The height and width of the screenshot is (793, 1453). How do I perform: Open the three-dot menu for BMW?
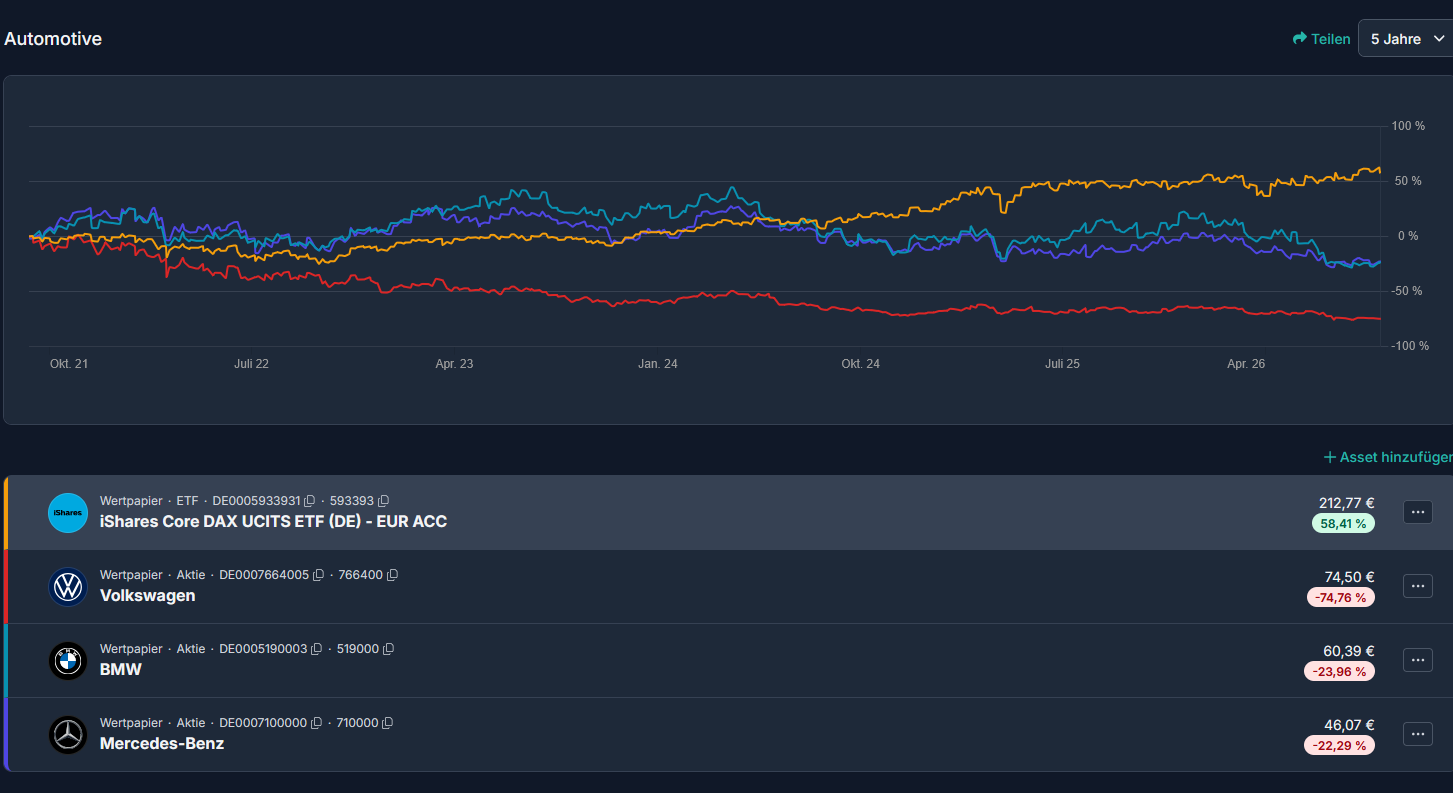tap(1418, 660)
